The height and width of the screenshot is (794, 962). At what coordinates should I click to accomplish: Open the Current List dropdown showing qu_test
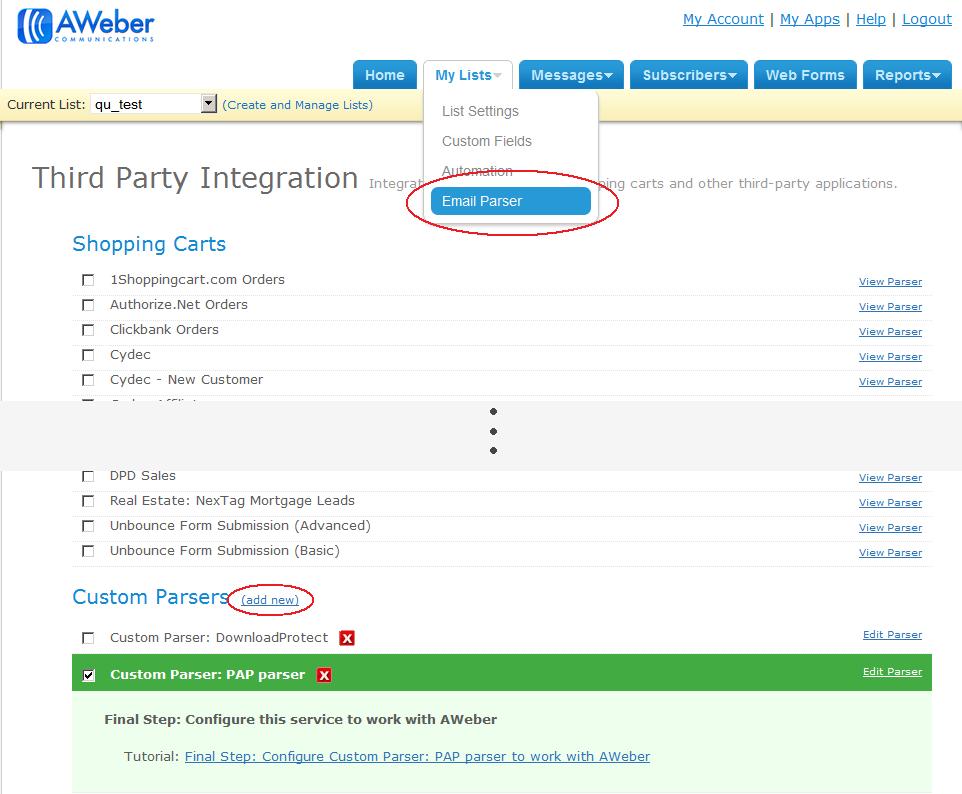click(x=153, y=104)
